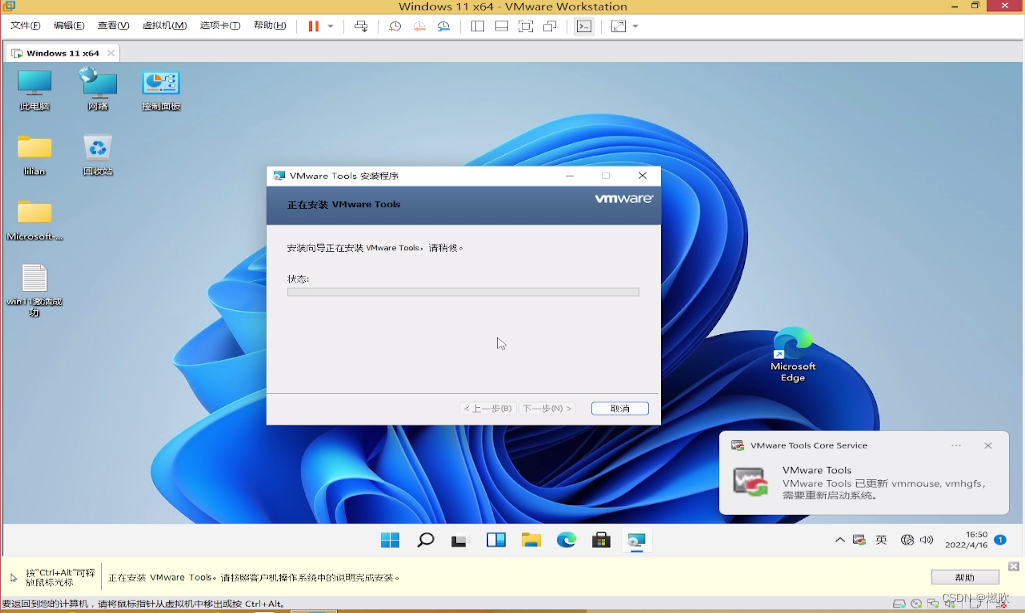Open taskbar Search

tap(426, 540)
